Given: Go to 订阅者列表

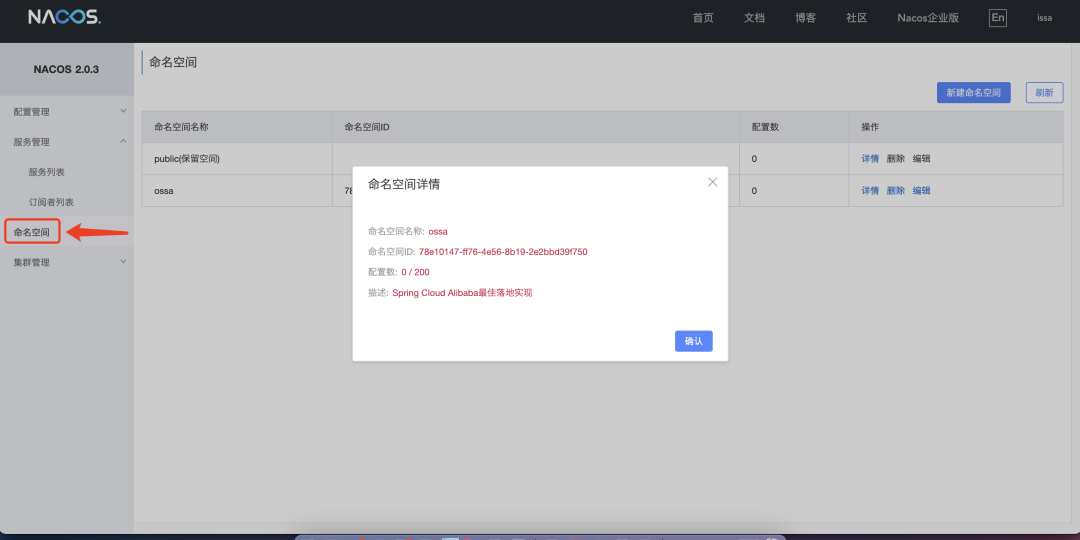Looking at the screenshot, I should [x=51, y=202].
